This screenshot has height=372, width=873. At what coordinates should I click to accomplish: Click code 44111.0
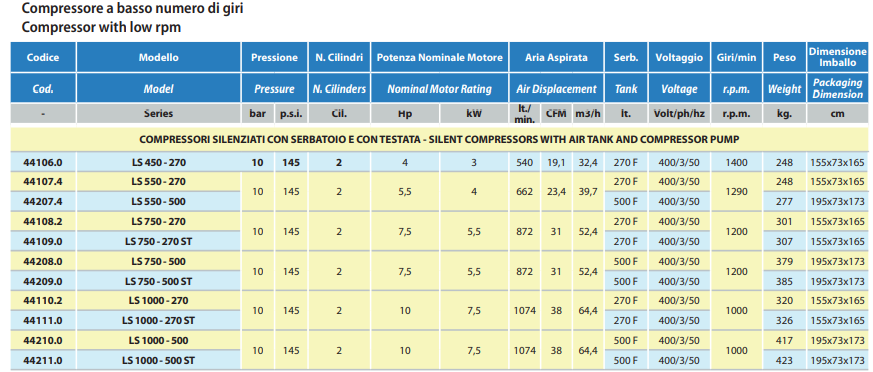pos(43,321)
